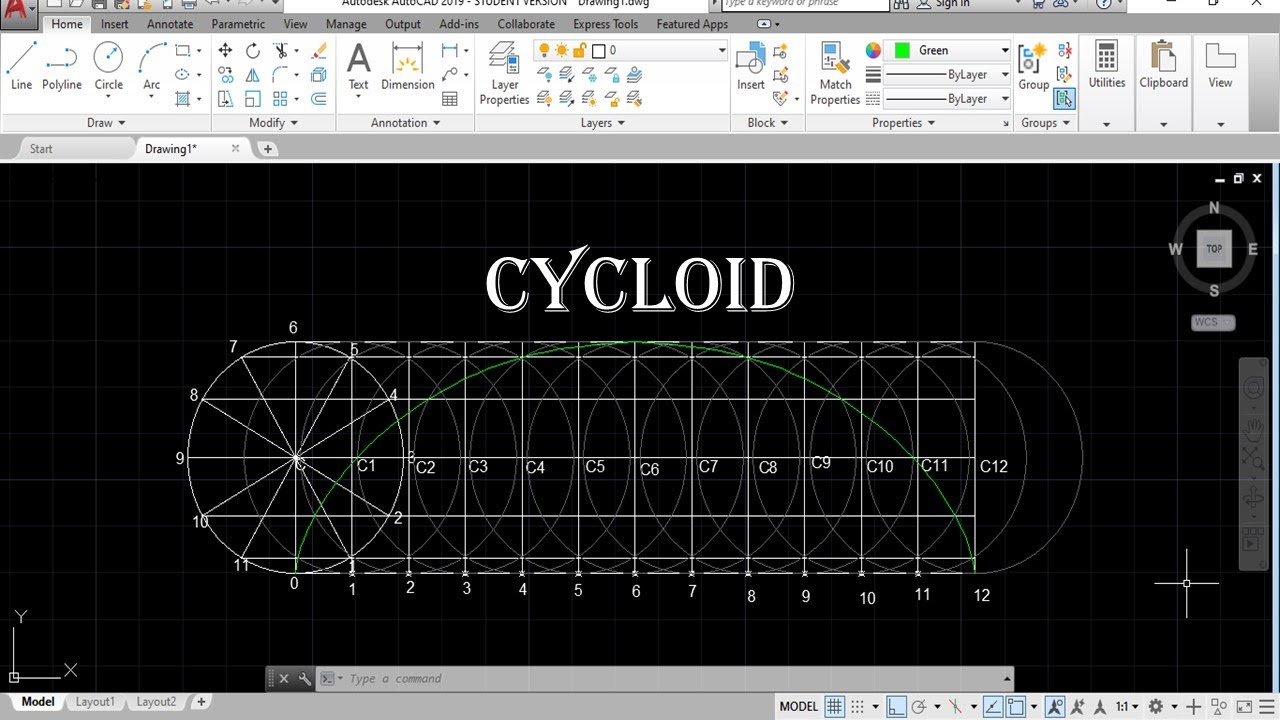Expand the Modify panel
Screen dimensions: 1280x720
pos(273,123)
